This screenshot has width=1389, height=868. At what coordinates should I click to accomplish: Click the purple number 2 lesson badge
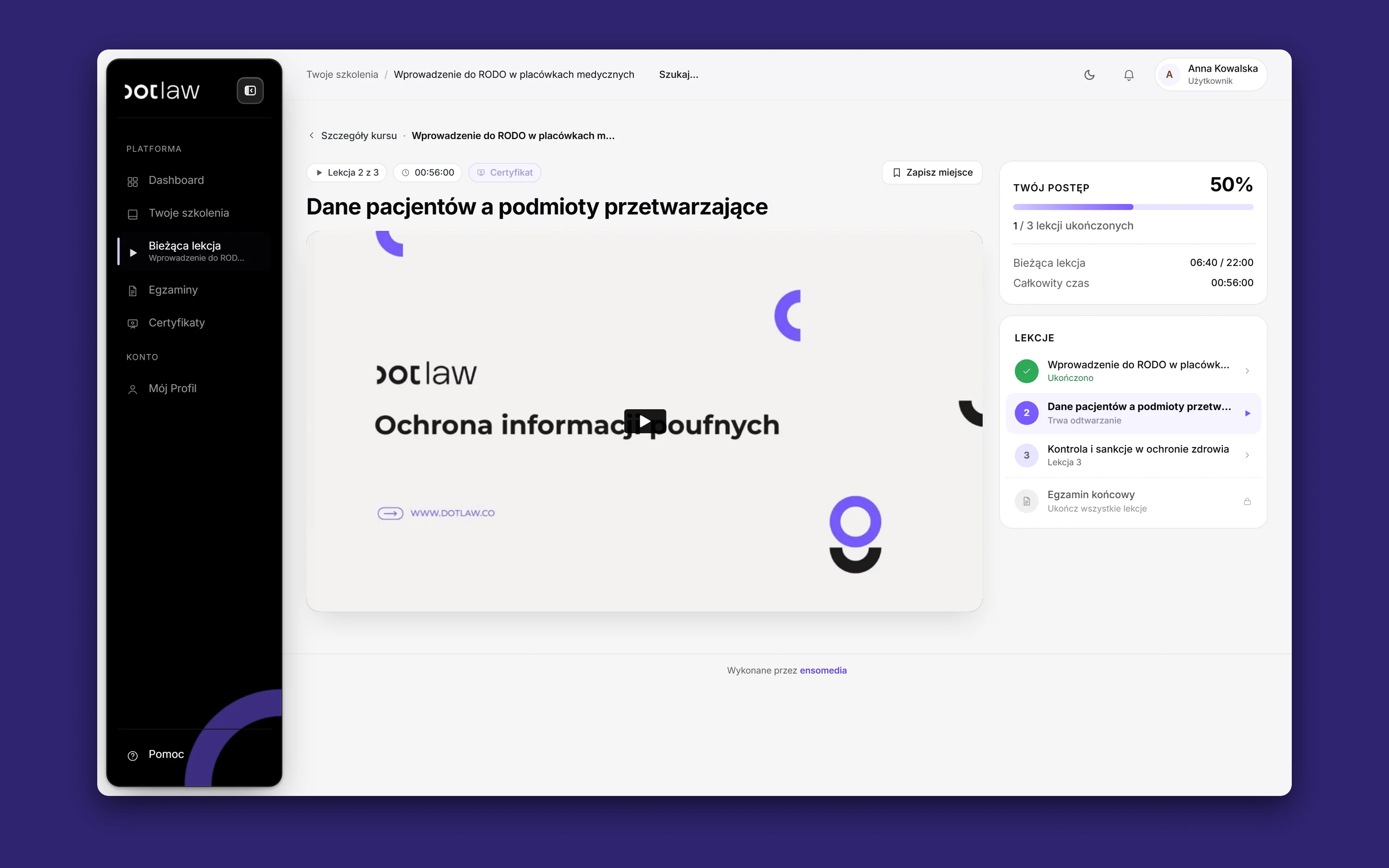coord(1026,413)
